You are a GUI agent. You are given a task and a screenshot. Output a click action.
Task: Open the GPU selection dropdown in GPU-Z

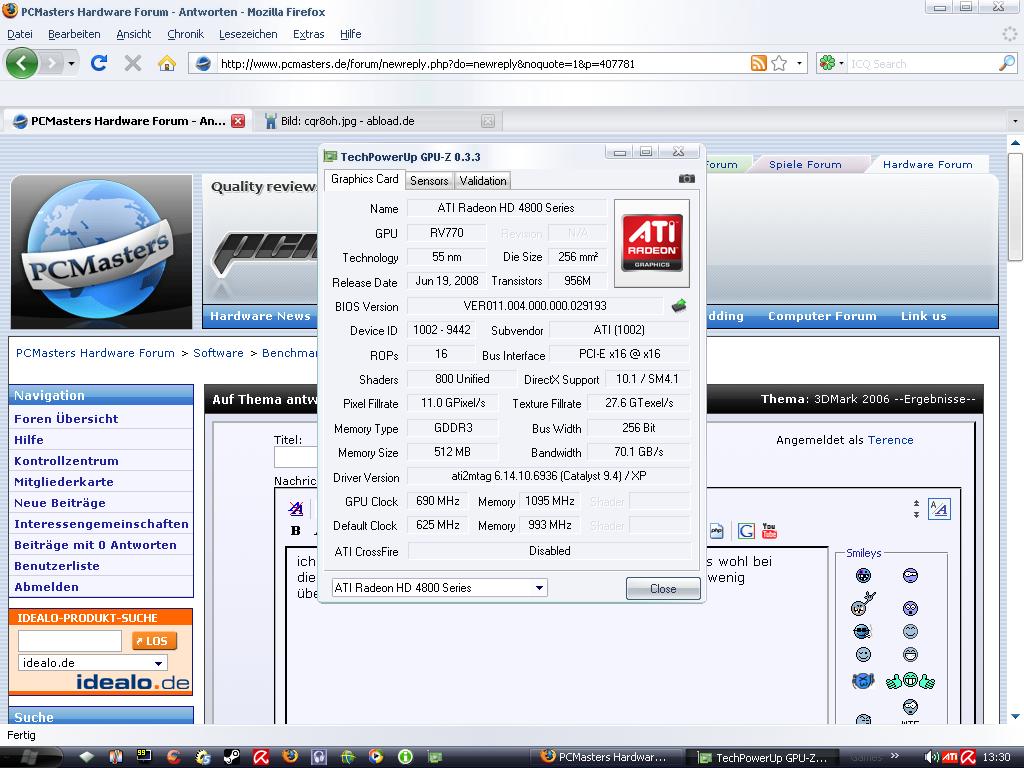pos(539,588)
